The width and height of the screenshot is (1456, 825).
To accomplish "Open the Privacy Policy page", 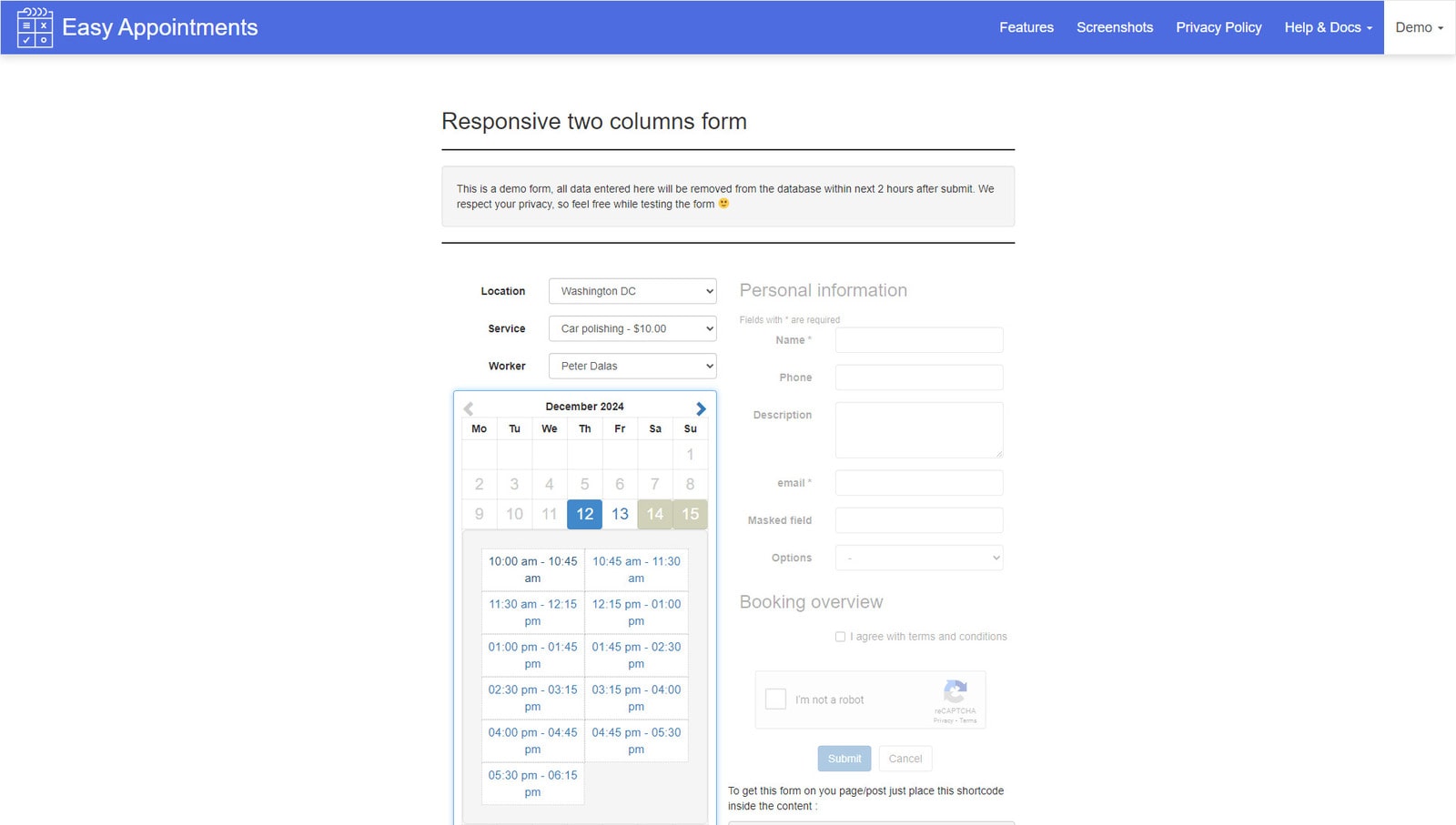I will click(x=1218, y=27).
